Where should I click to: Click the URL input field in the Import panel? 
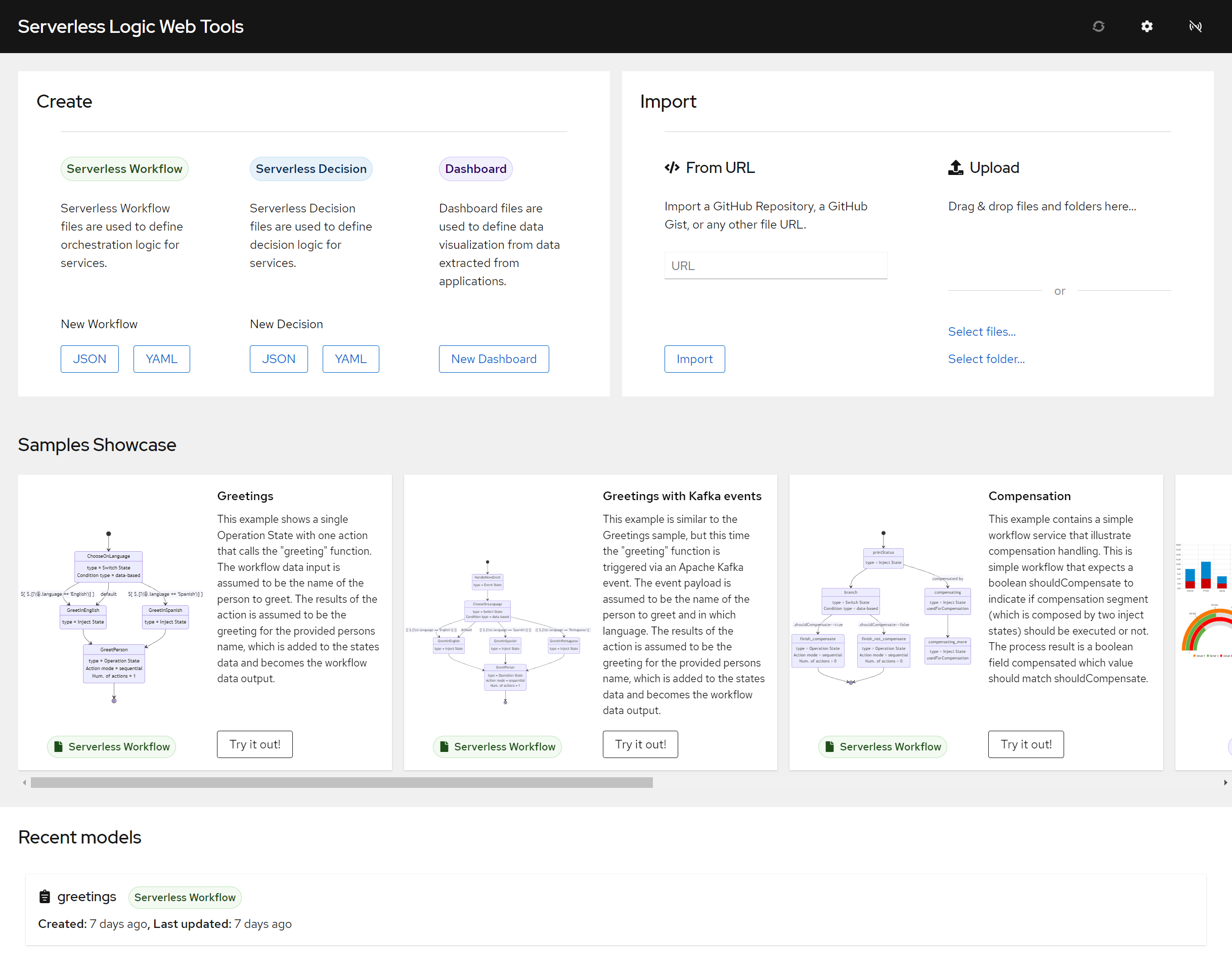click(775, 265)
